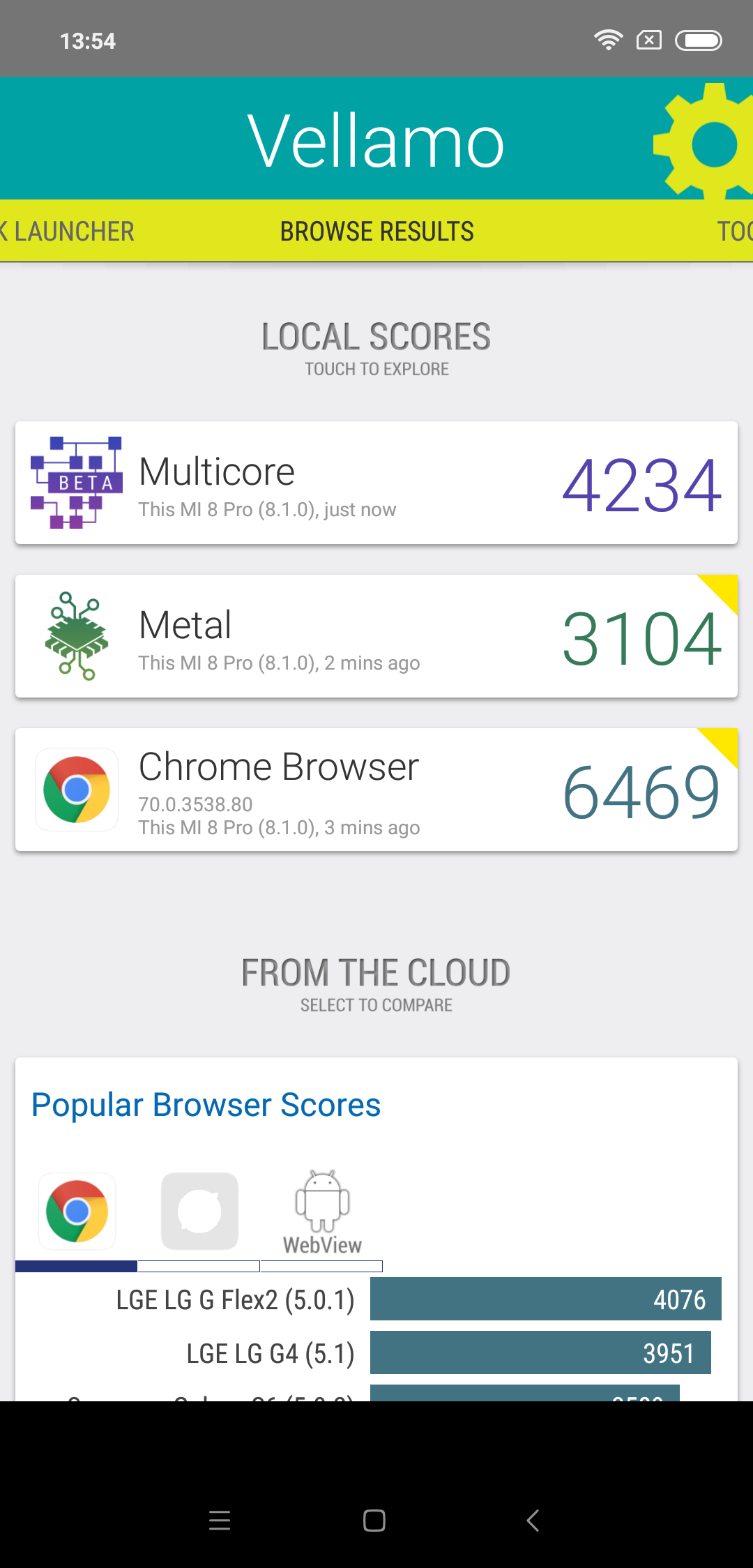Viewport: 753px width, 1568px height.
Task: Tap the Android home navigation button
Action: 374,1521
